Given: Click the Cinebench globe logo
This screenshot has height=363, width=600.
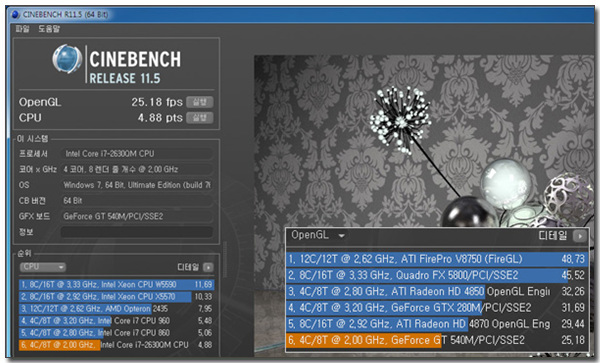Looking at the screenshot, I should 67,59.
